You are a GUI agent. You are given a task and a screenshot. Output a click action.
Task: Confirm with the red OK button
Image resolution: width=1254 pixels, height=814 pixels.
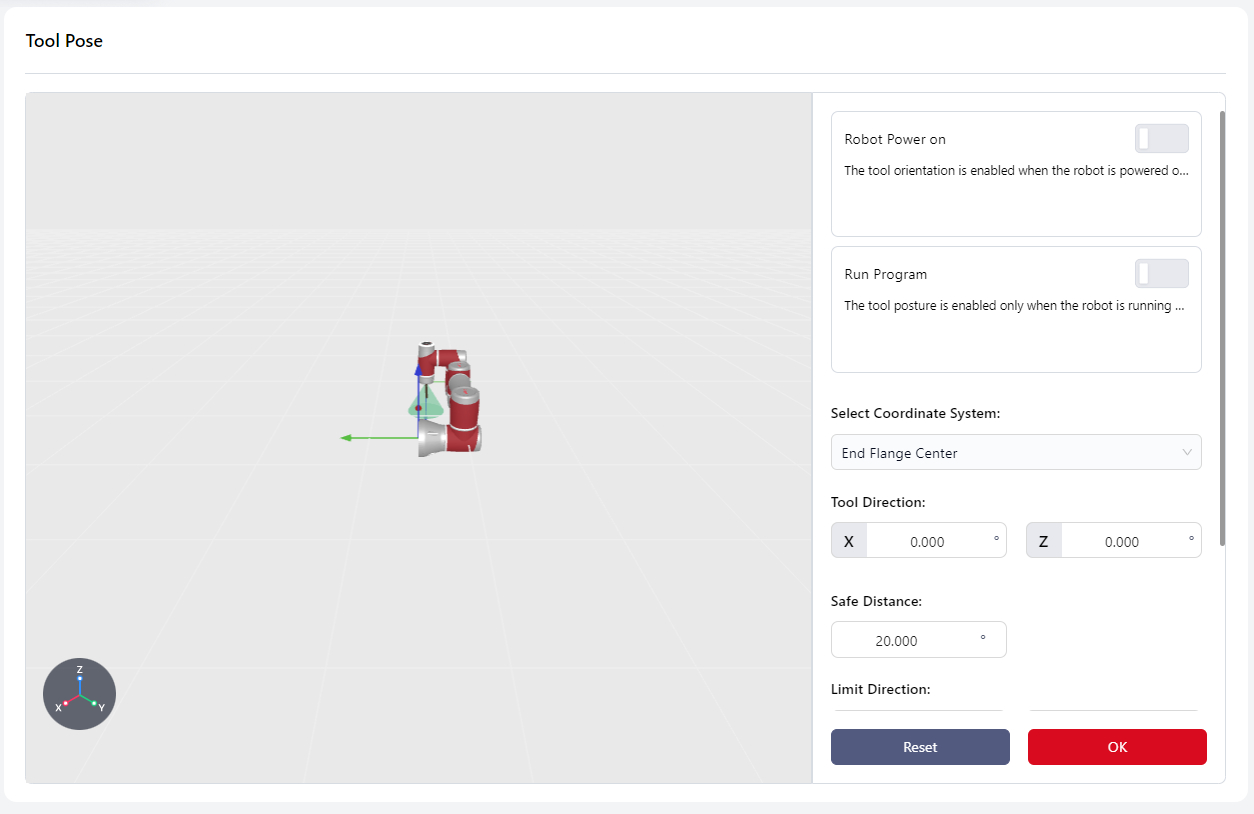(1116, 747)
